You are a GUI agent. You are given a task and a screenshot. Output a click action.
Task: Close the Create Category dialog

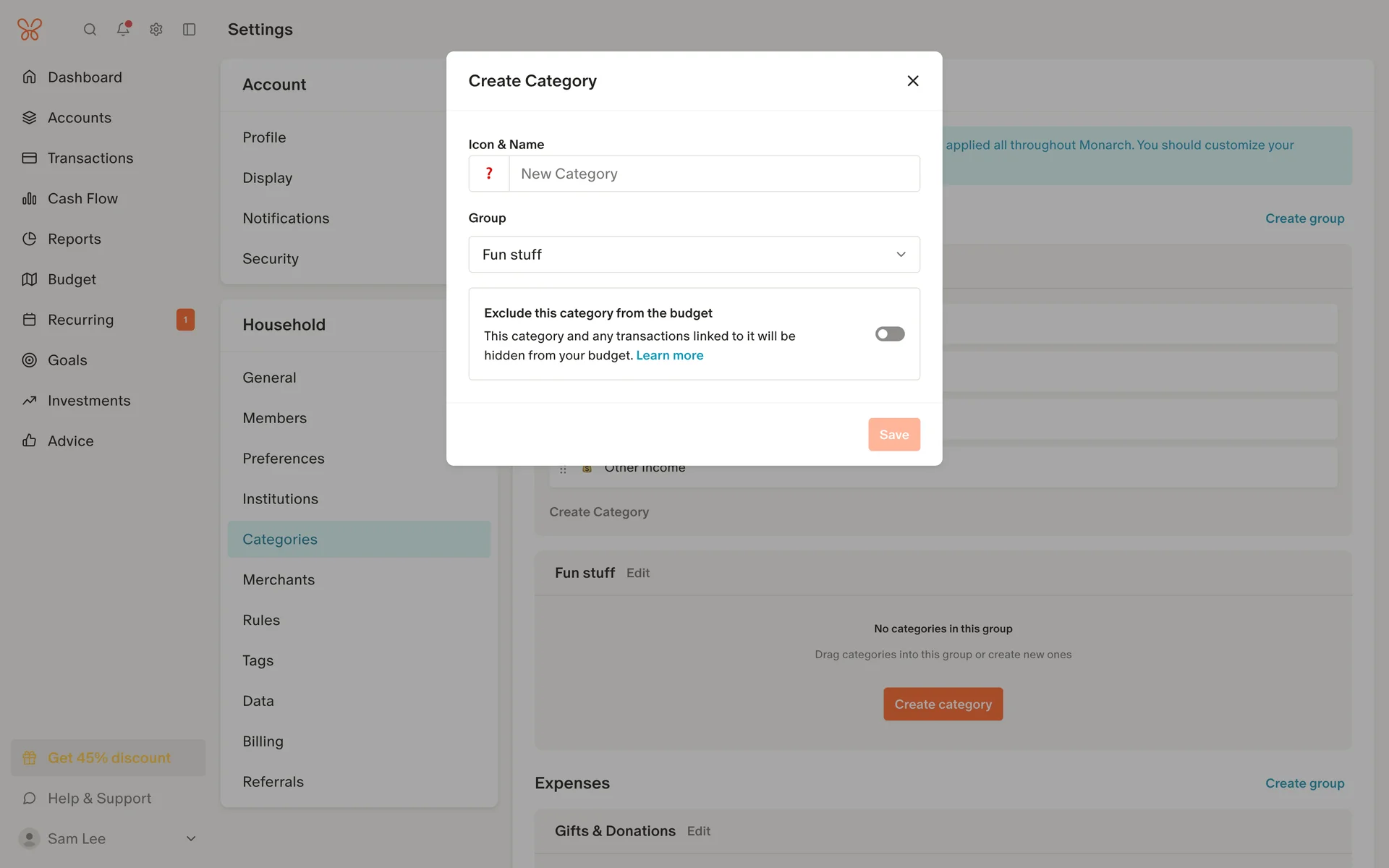click(913, 81)
